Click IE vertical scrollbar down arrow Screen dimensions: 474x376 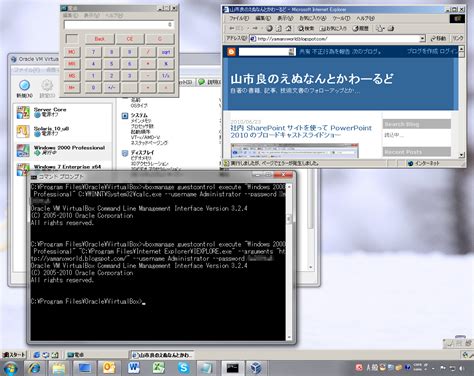click(462, 155)
